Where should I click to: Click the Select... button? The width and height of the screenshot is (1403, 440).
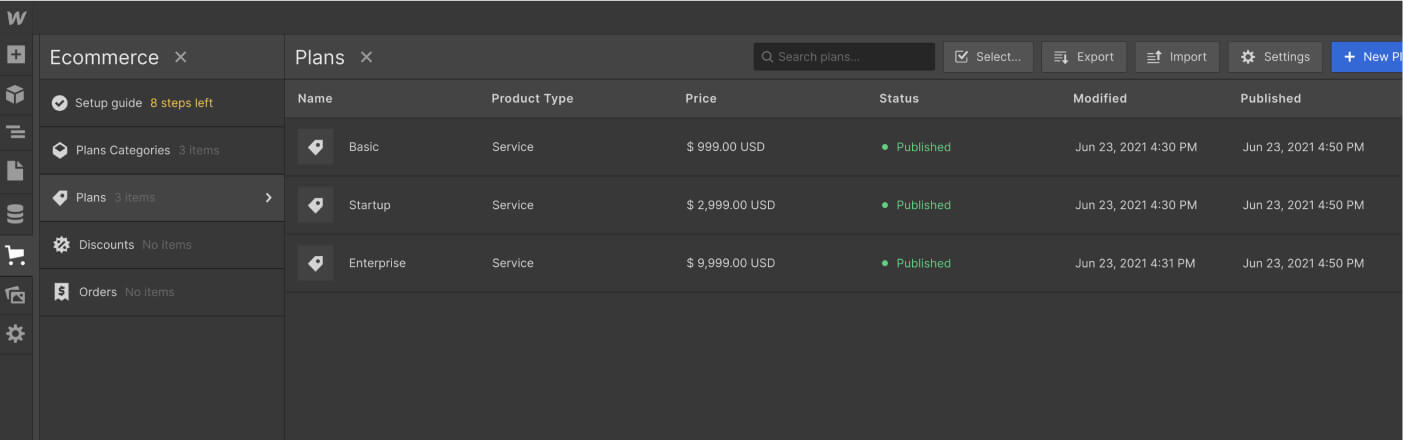[988, 57]
